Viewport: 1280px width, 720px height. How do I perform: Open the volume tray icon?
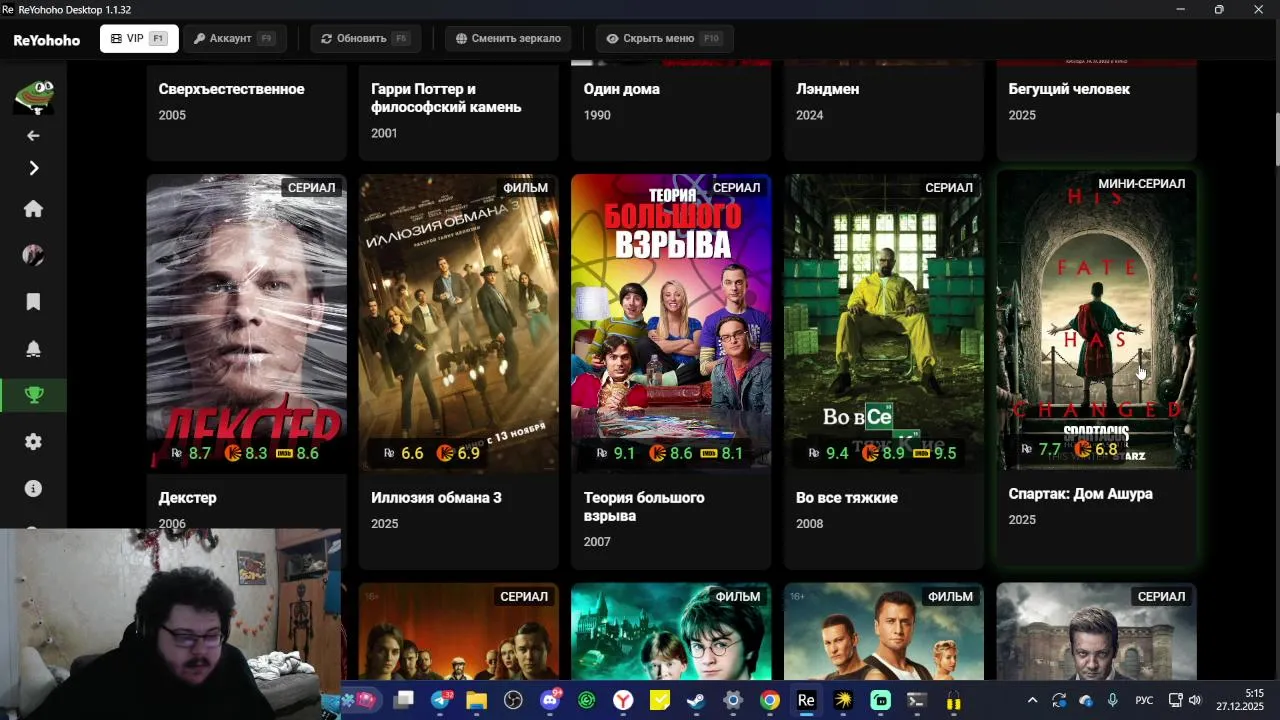click(x=1194, y=701)
